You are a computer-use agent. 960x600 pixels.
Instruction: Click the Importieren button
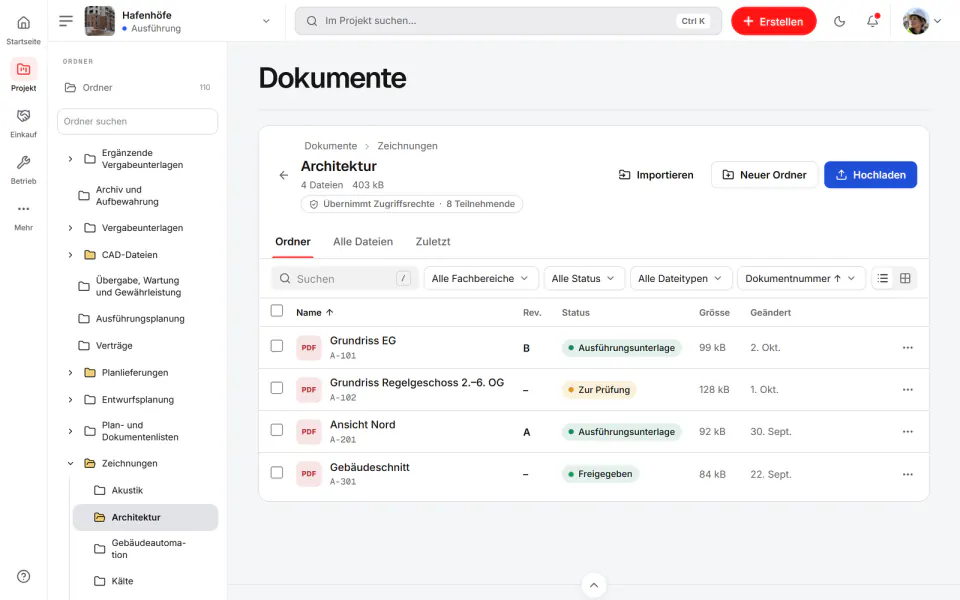tap(656, 175)
